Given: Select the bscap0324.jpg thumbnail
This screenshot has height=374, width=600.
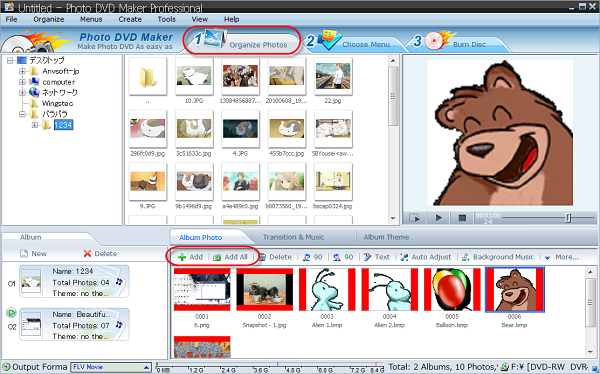Looking at the screenshot, I should (x=333, y=181).
